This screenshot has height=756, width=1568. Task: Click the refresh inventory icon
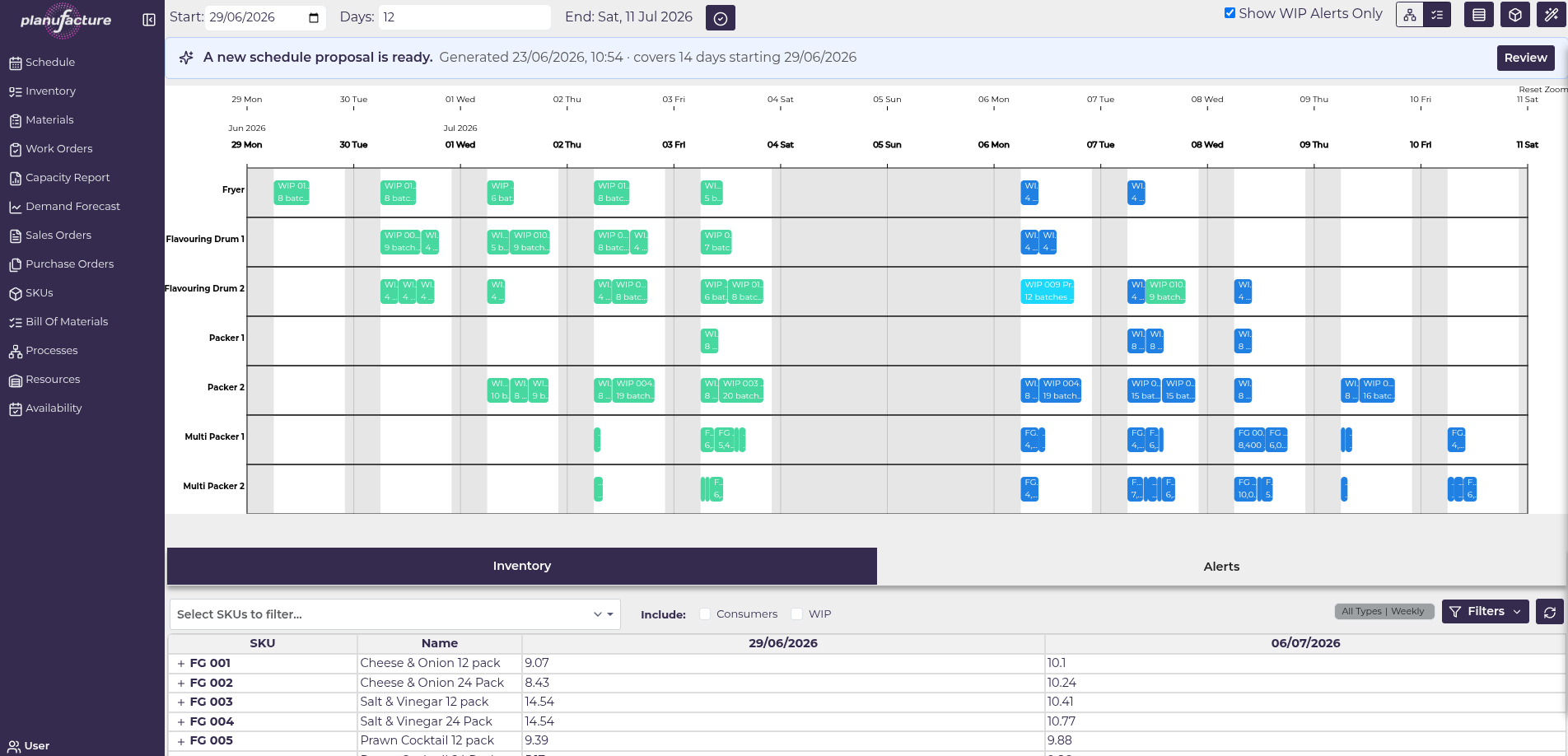(x=1550, y=612)
